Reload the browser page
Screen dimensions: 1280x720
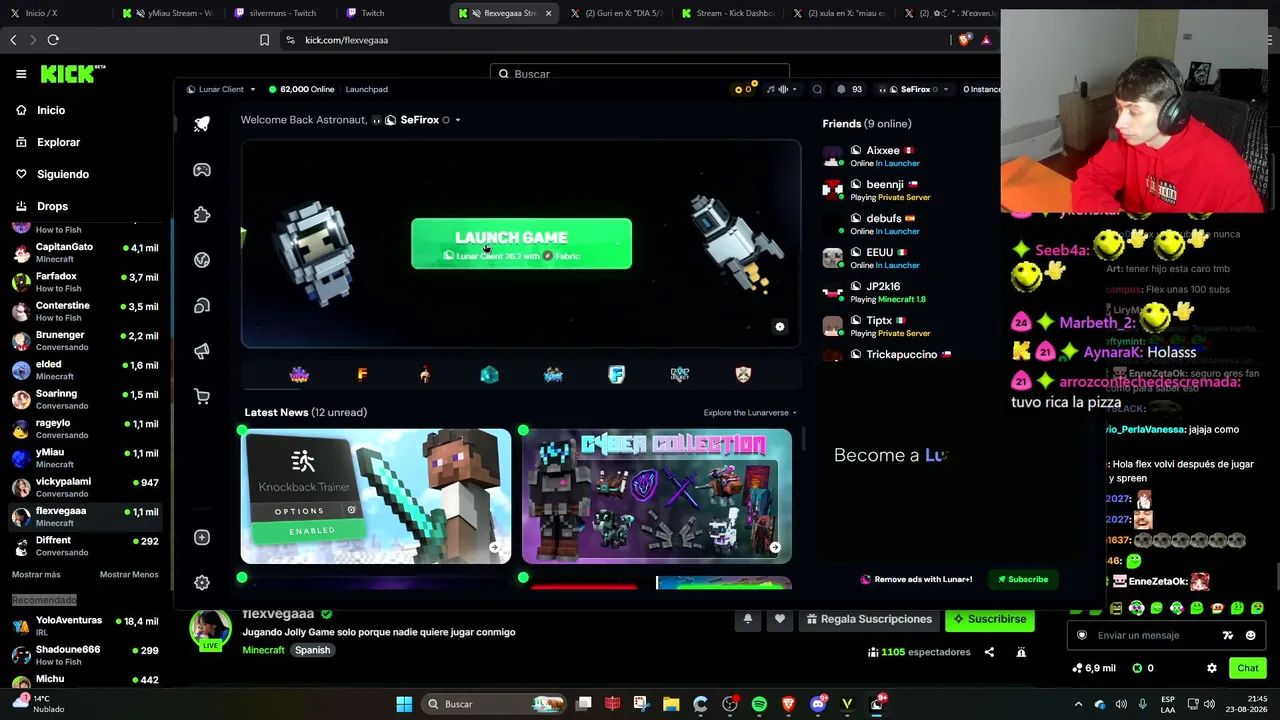coord(53,40)
